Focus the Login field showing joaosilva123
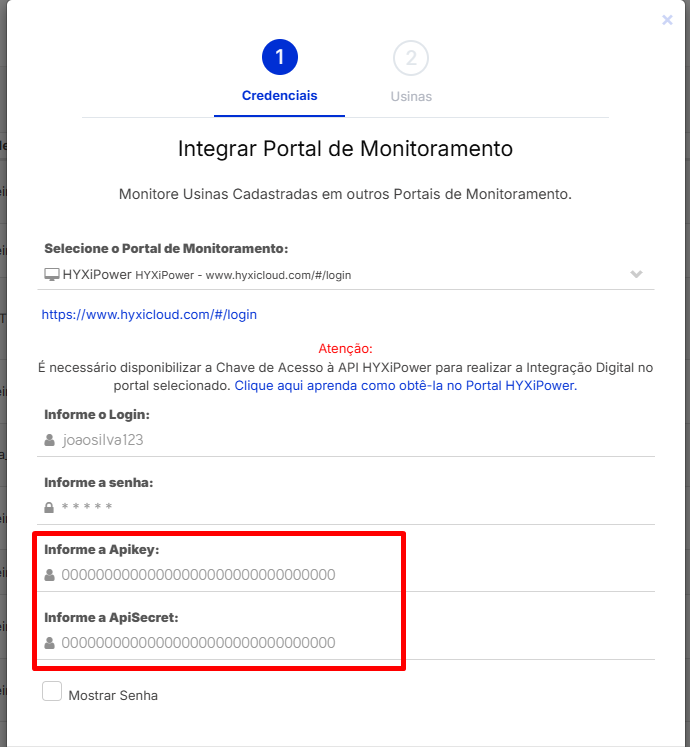 coord(346,440)
